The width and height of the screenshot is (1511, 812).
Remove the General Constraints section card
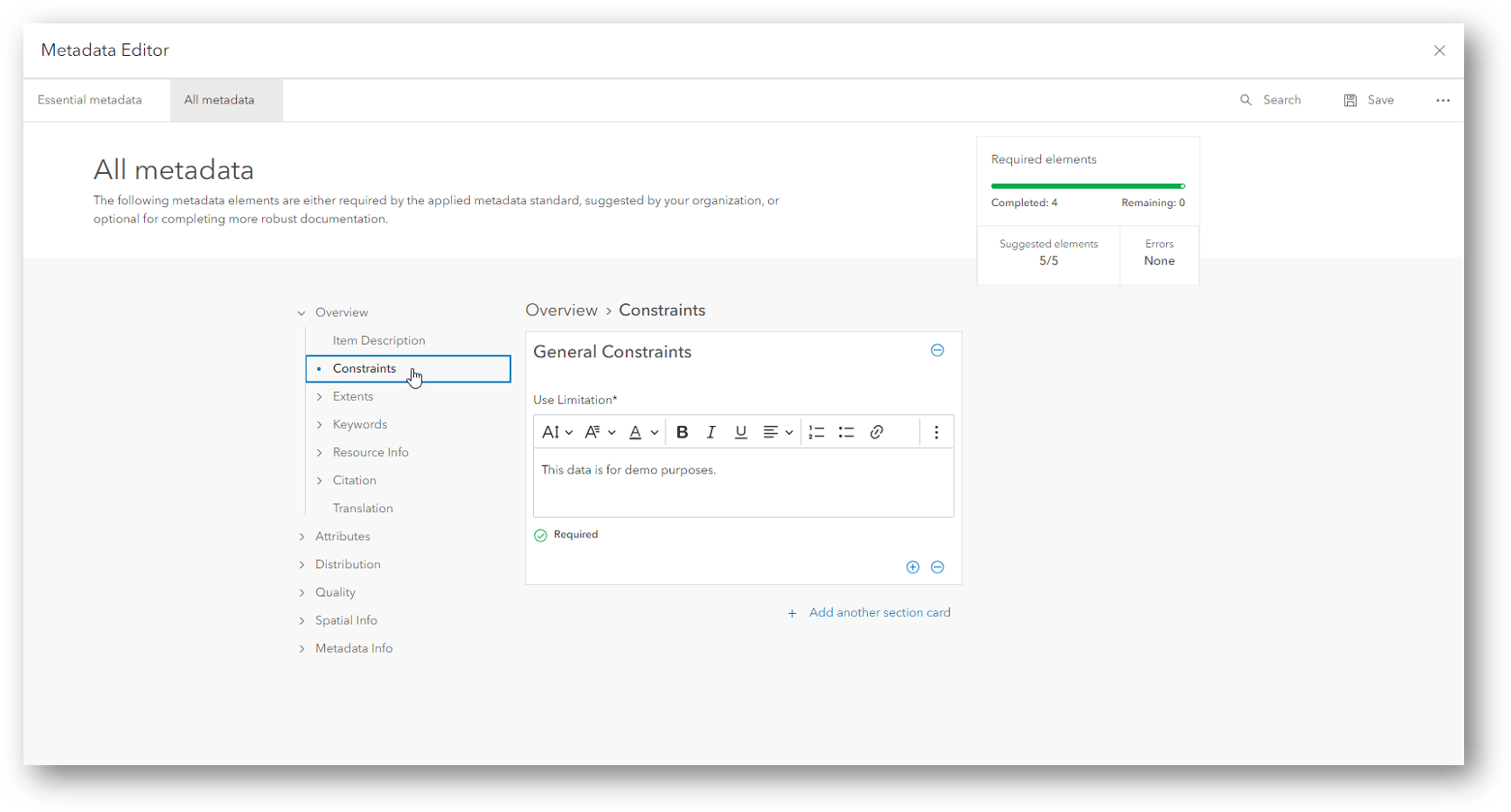[x=937, y=350]
